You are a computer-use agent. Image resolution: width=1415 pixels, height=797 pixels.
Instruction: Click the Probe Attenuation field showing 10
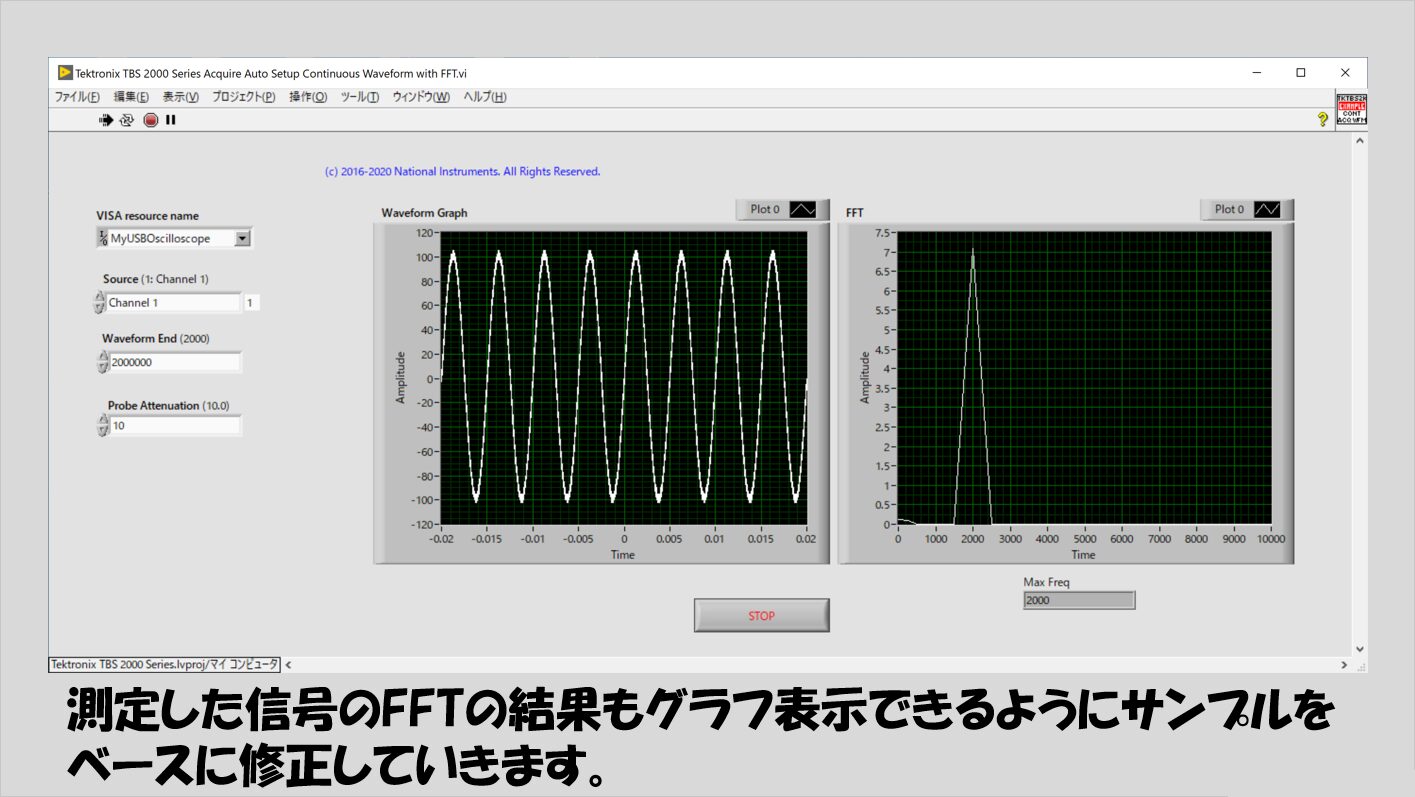pyautogui.click(x=175, y=425)
